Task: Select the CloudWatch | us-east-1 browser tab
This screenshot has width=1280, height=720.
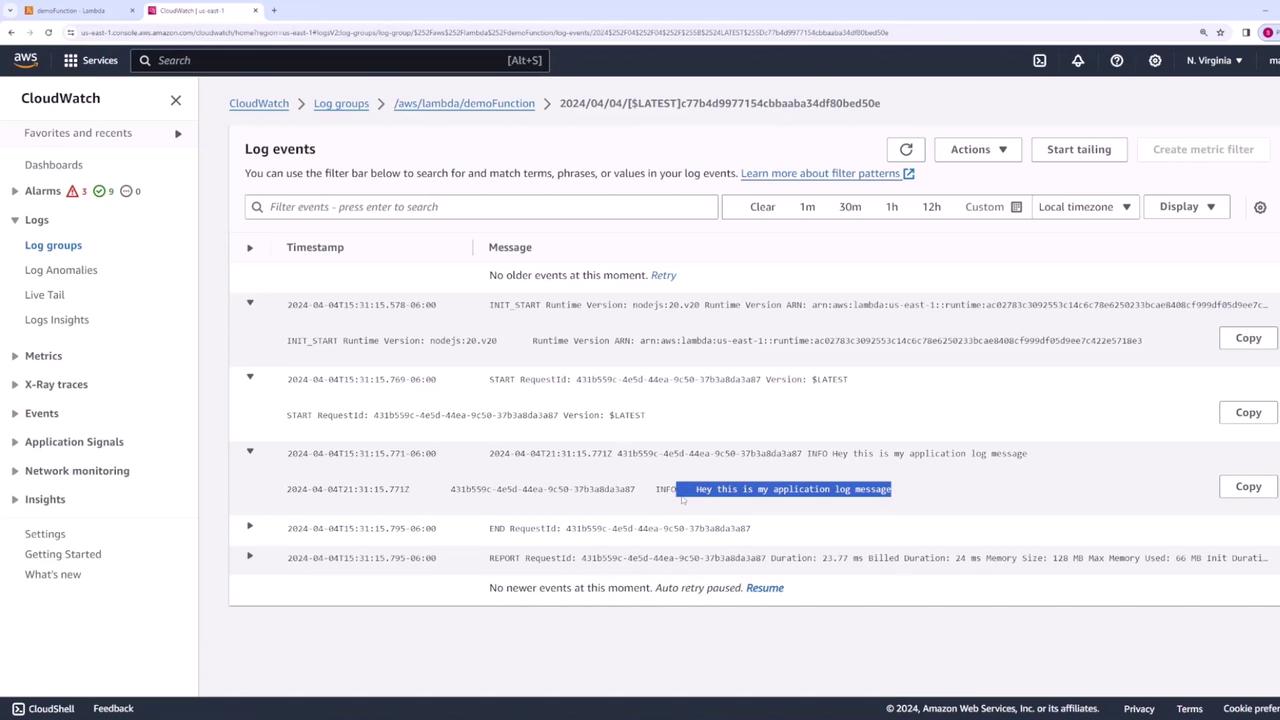Action: coord(200,10)
